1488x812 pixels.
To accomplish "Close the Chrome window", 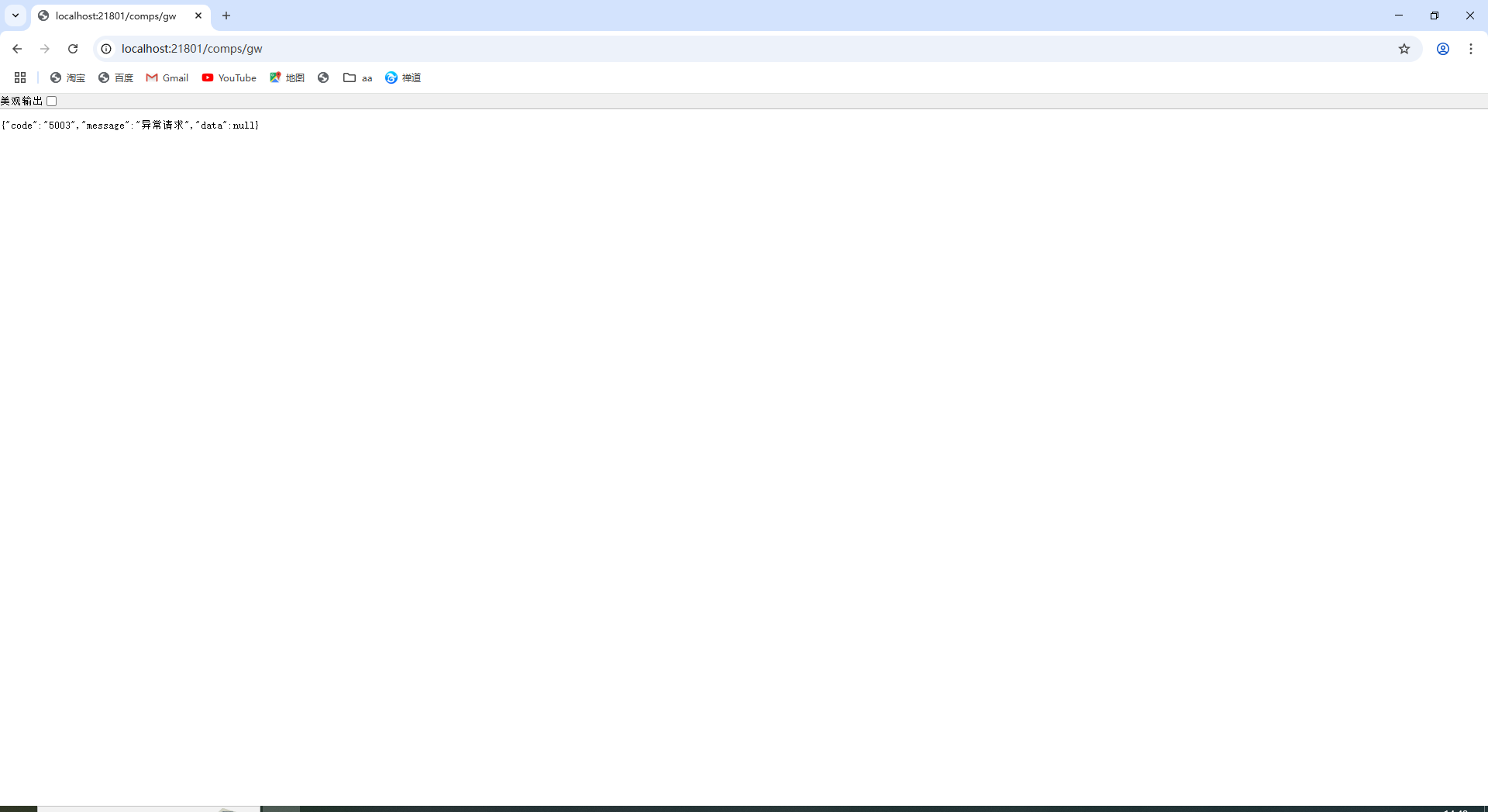I will pyautogui.click(x=1470, y=15).
